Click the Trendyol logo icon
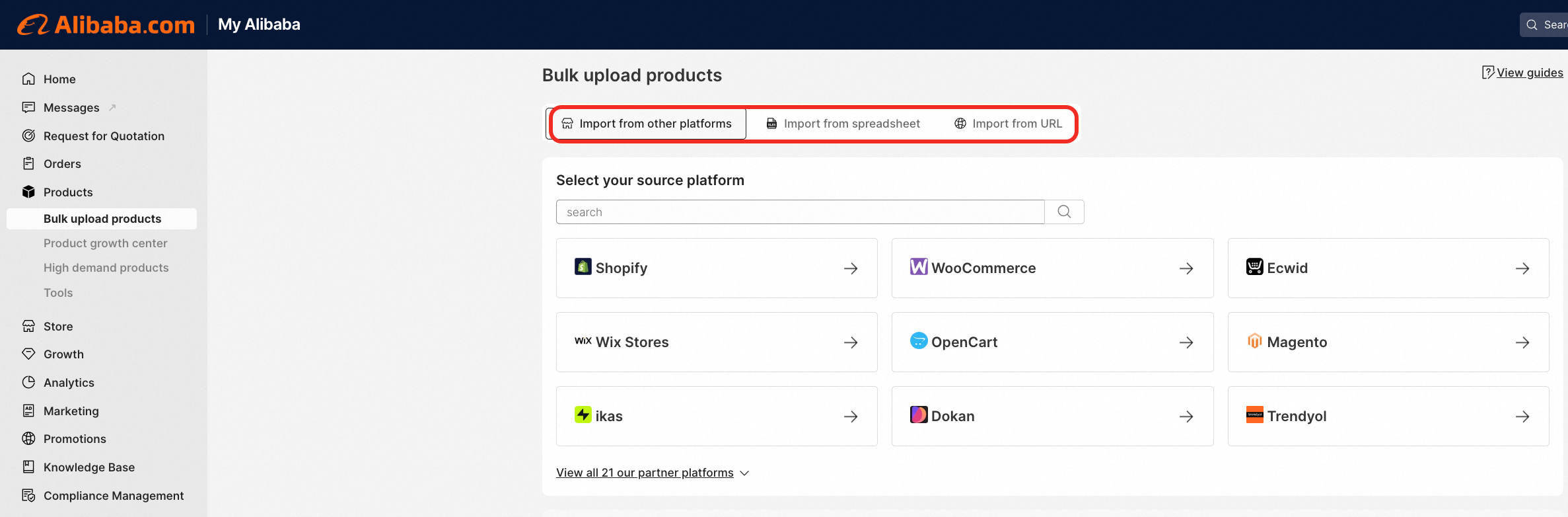The width and height of the screenshot is (1568, 517). tap(1255, 415)
